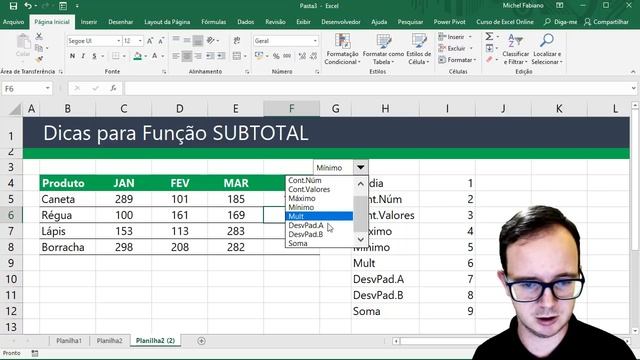Screen dimensions: 640x360
Task: Click the fill color bucket swatch
Action: (138, 56)
